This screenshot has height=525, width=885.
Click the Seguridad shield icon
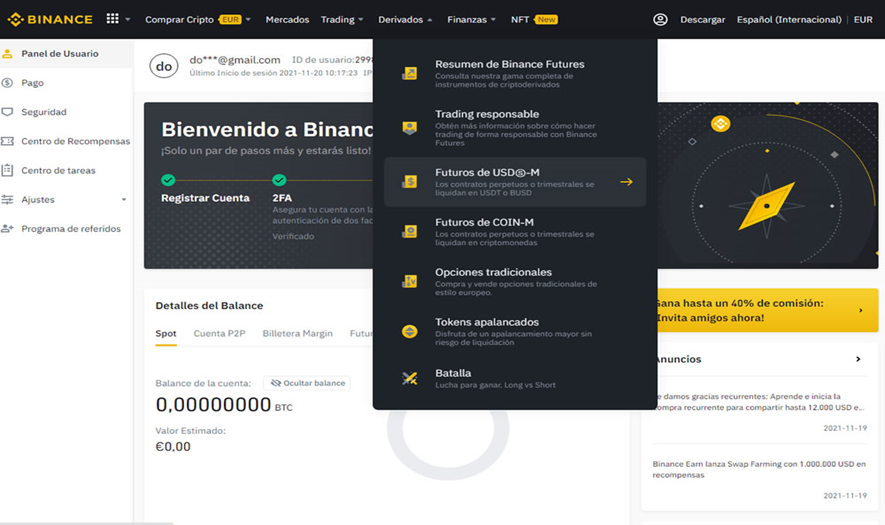tap(7, 112)
